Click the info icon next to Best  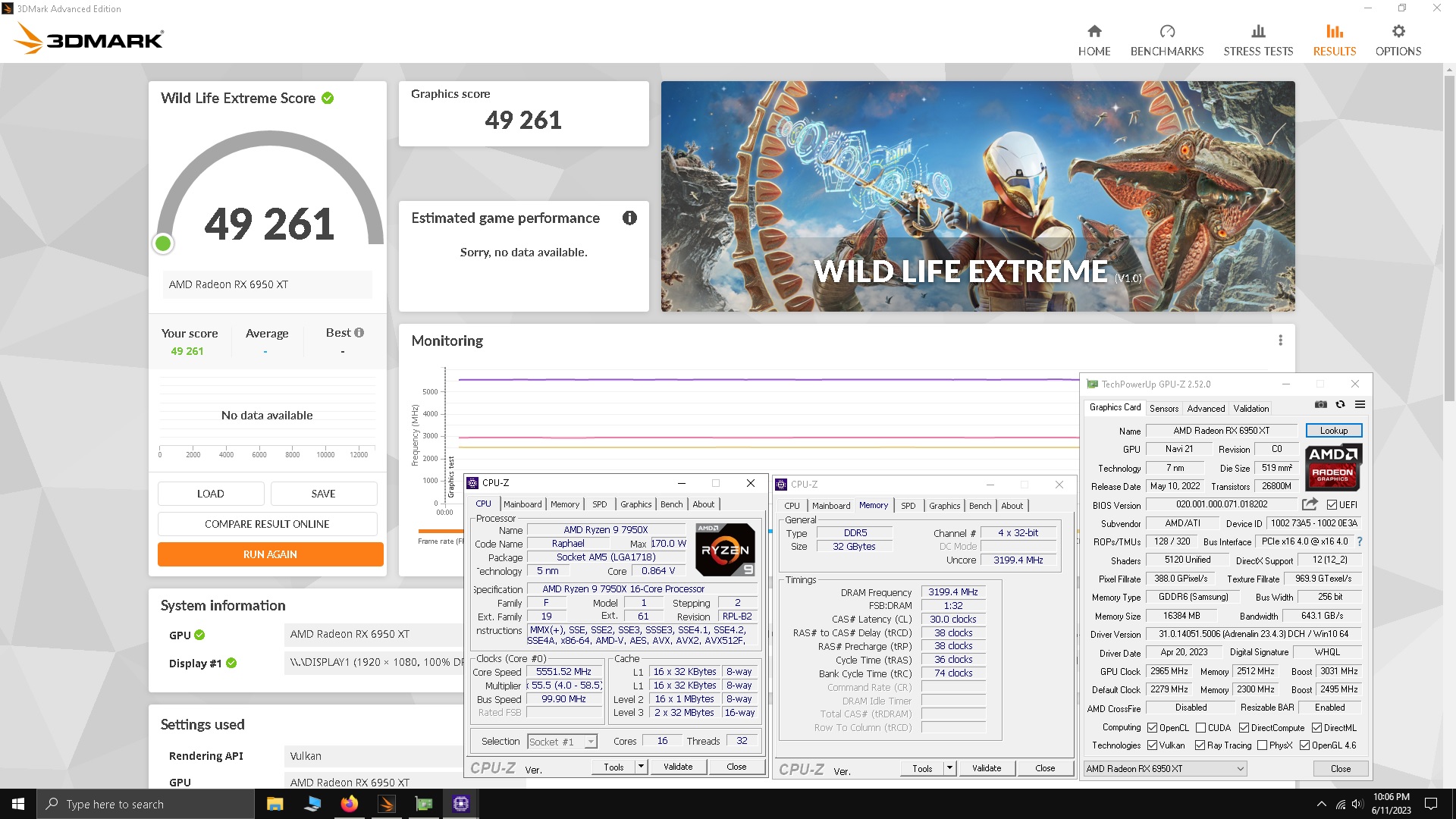[359, 333]
